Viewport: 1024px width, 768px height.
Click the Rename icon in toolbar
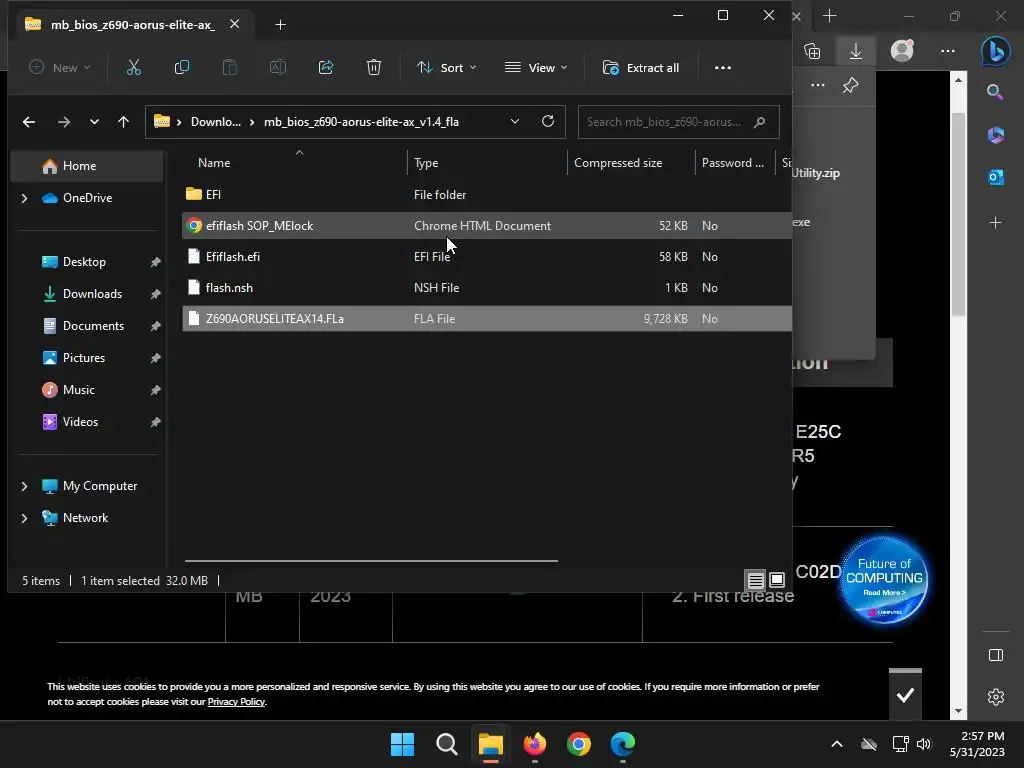point(278,67)
